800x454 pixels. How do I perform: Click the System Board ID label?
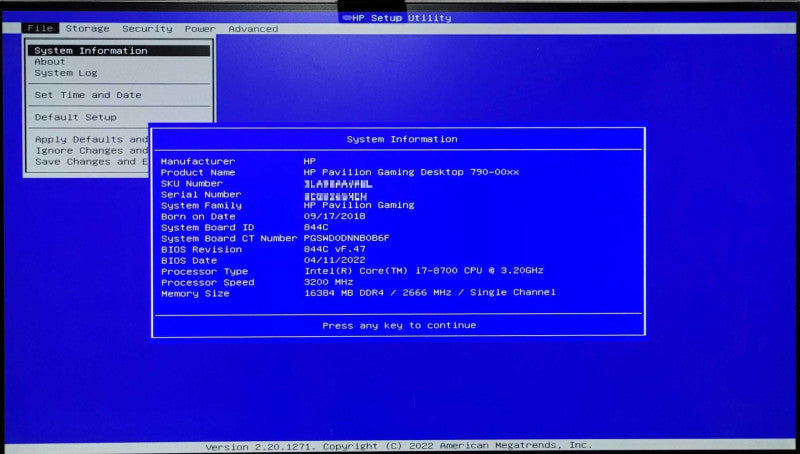(208, 228)
